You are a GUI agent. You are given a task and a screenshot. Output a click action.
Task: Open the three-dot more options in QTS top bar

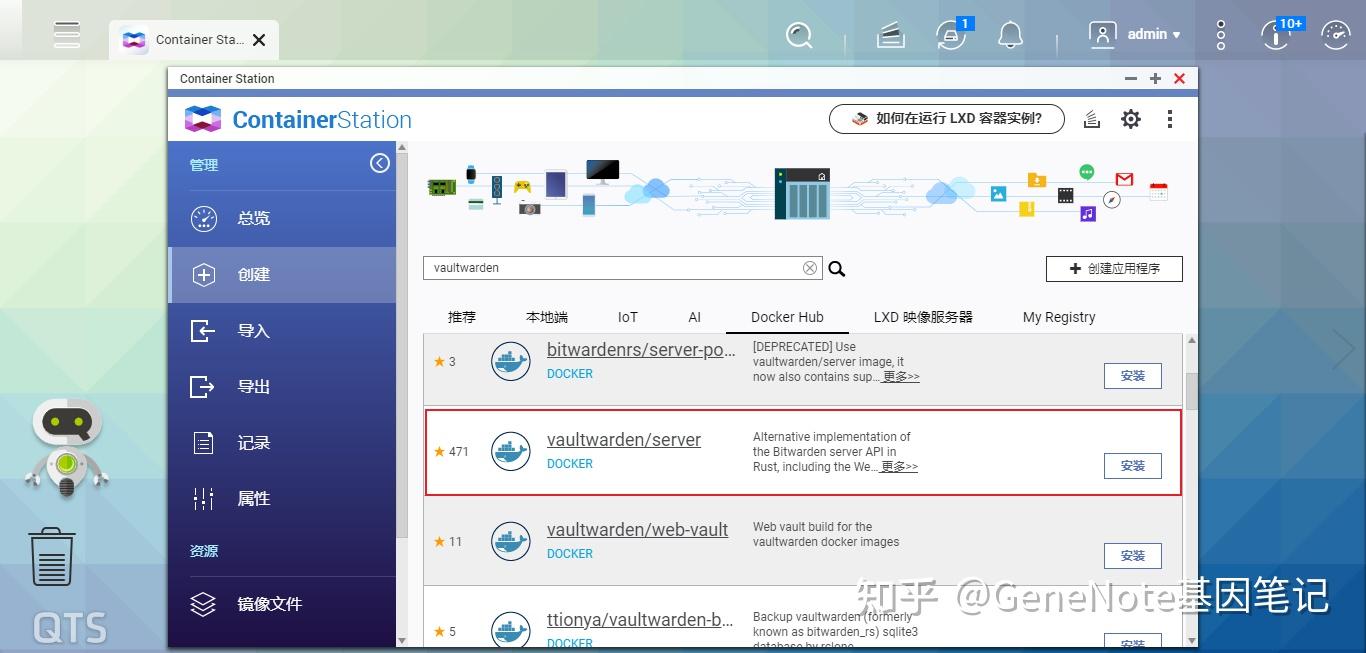pos(1220,35)
